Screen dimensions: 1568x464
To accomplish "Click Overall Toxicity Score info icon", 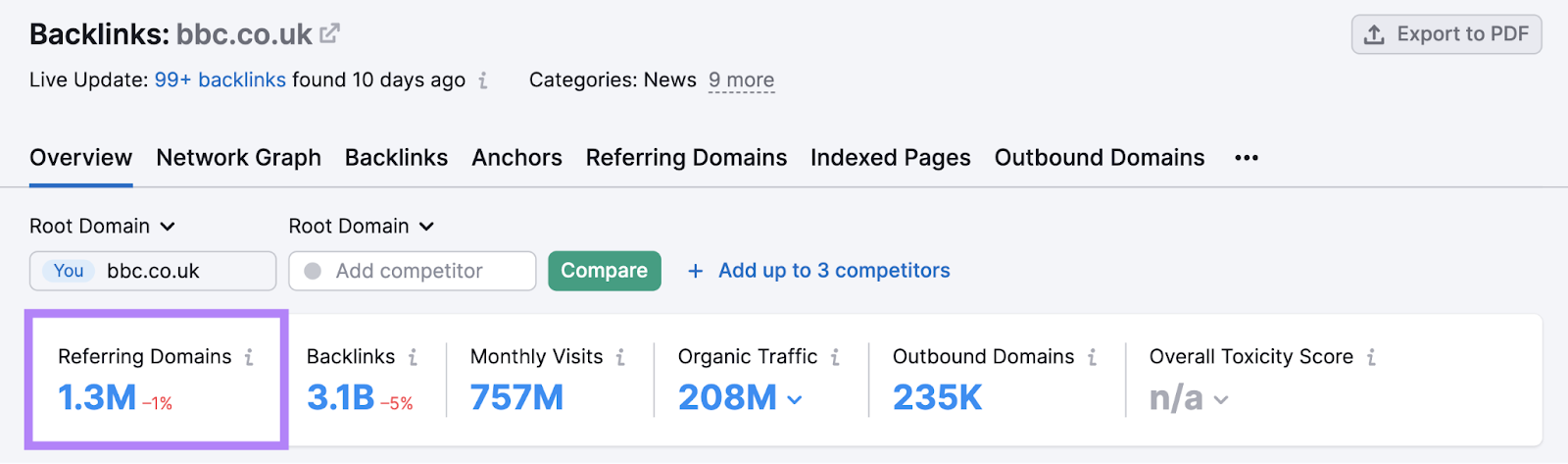I will pyautogui.click(x=1371, y=357).
